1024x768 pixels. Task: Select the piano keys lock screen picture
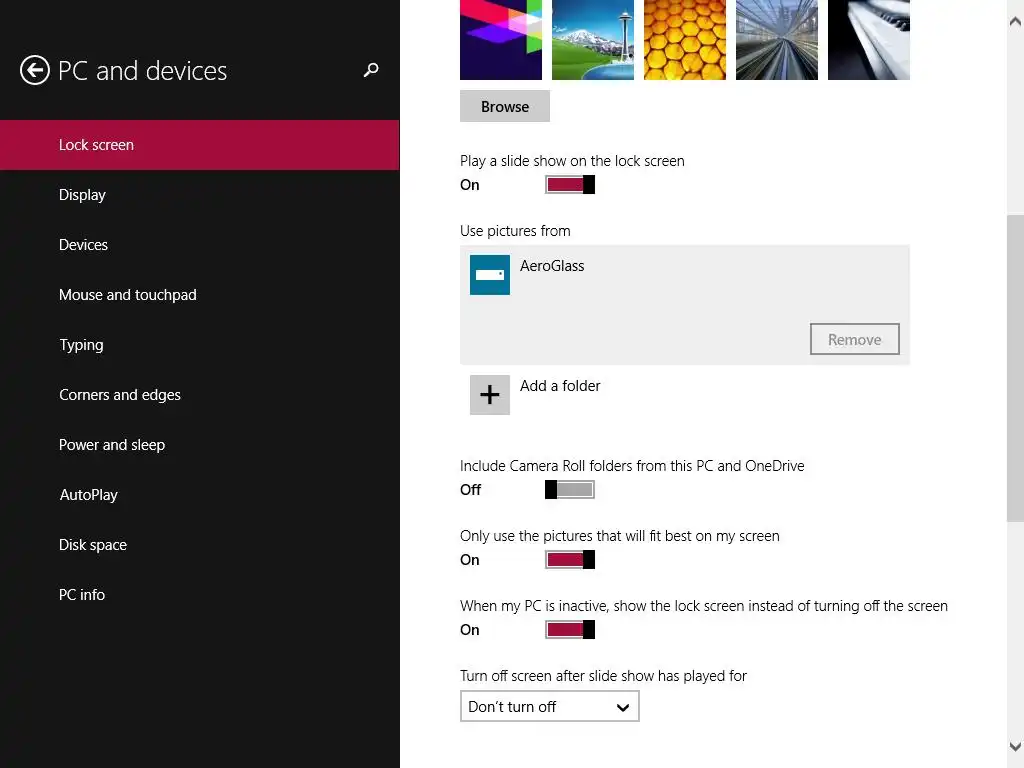869,40
